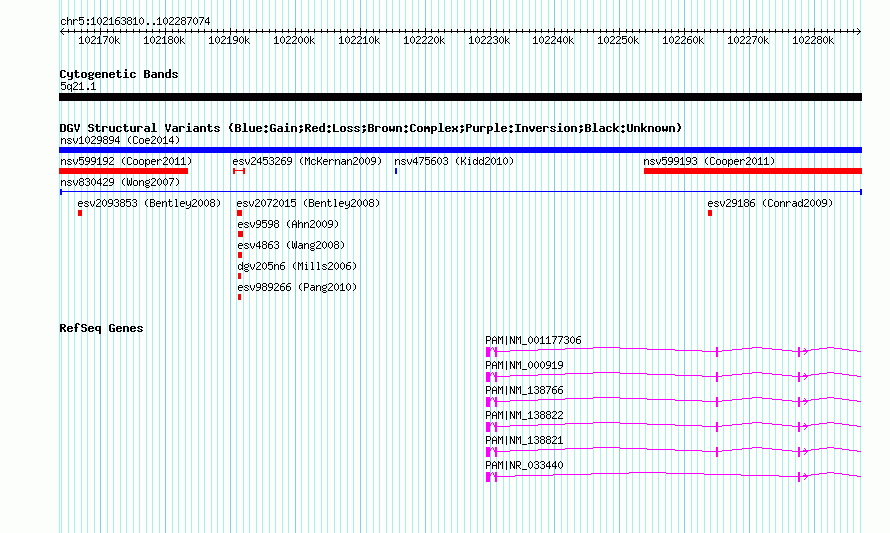Click the 102230k ruler tick label
Image resolution: width=890 pixels, height=533 pixels.
click(489, 40)
